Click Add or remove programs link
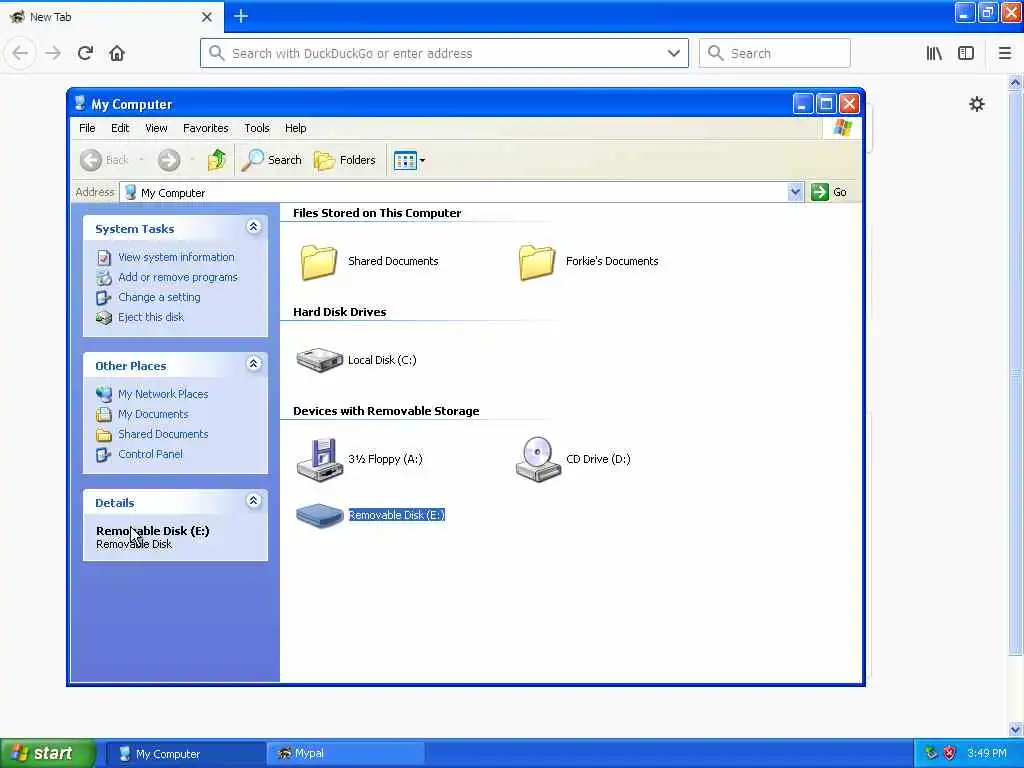Screen dimensions: 1024x768 coord(178,277)
